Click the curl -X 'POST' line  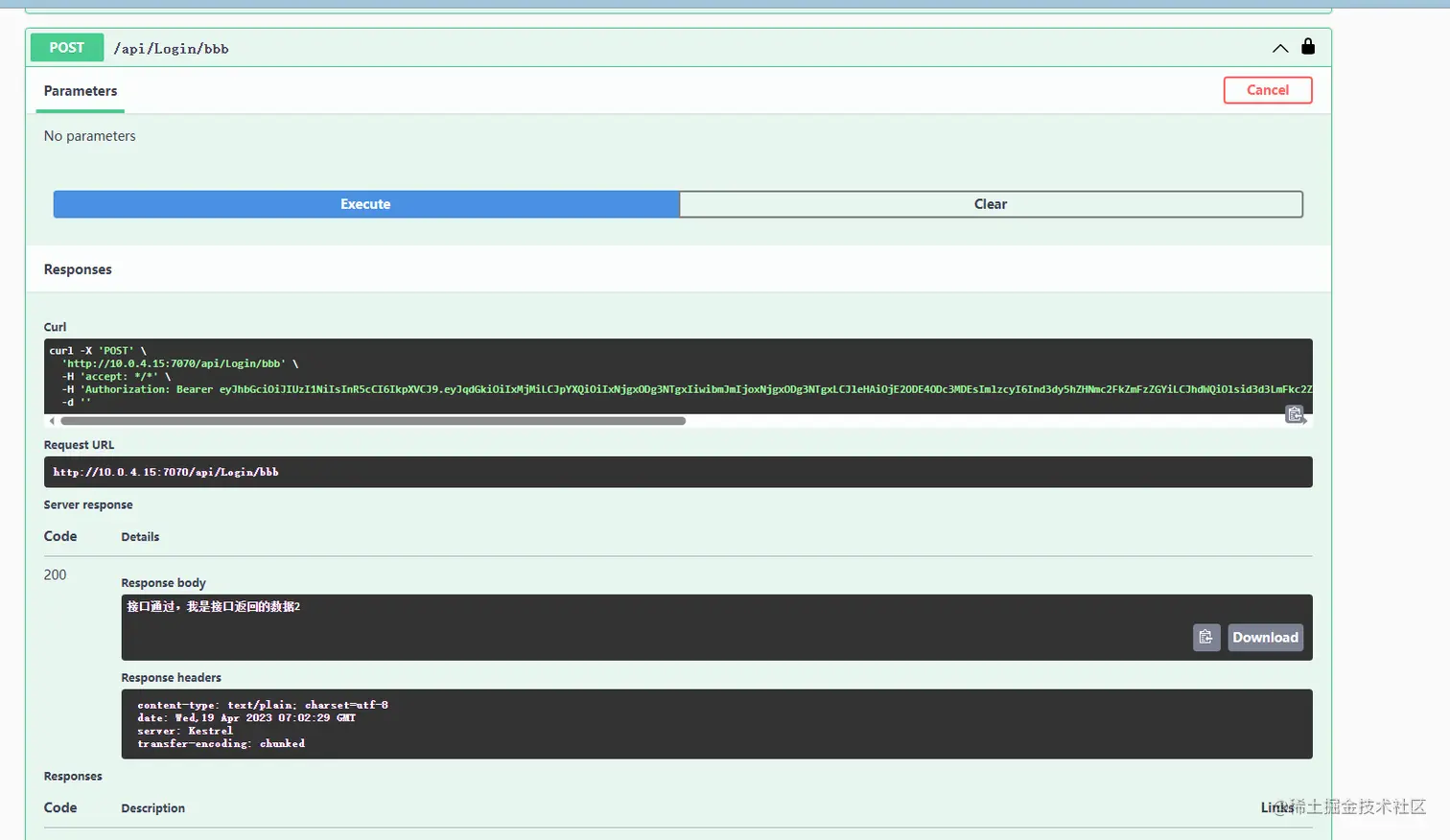(x=98, y=351)
